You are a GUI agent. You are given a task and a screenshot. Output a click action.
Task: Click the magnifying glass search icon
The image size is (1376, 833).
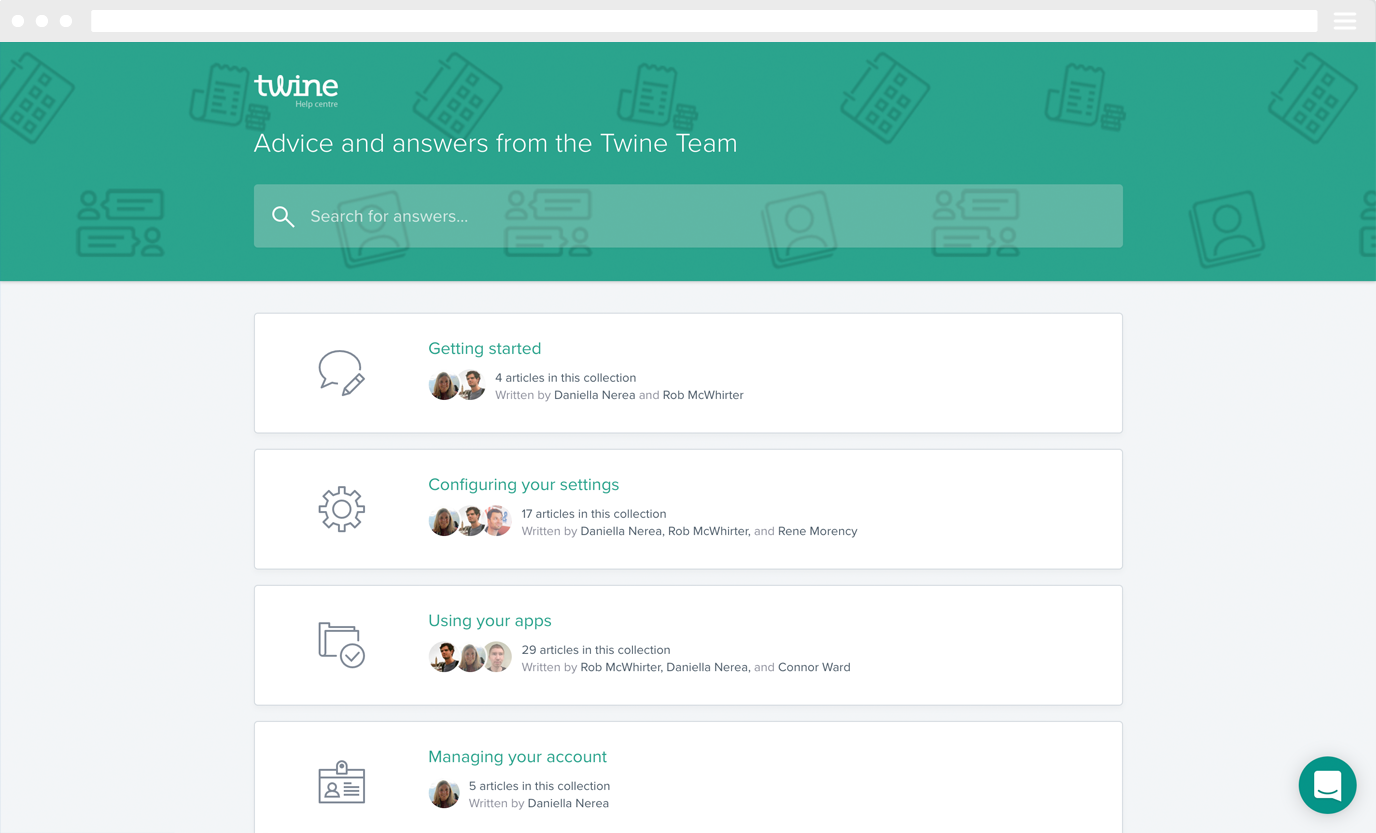pyautogui.click(x=283, y=216)
